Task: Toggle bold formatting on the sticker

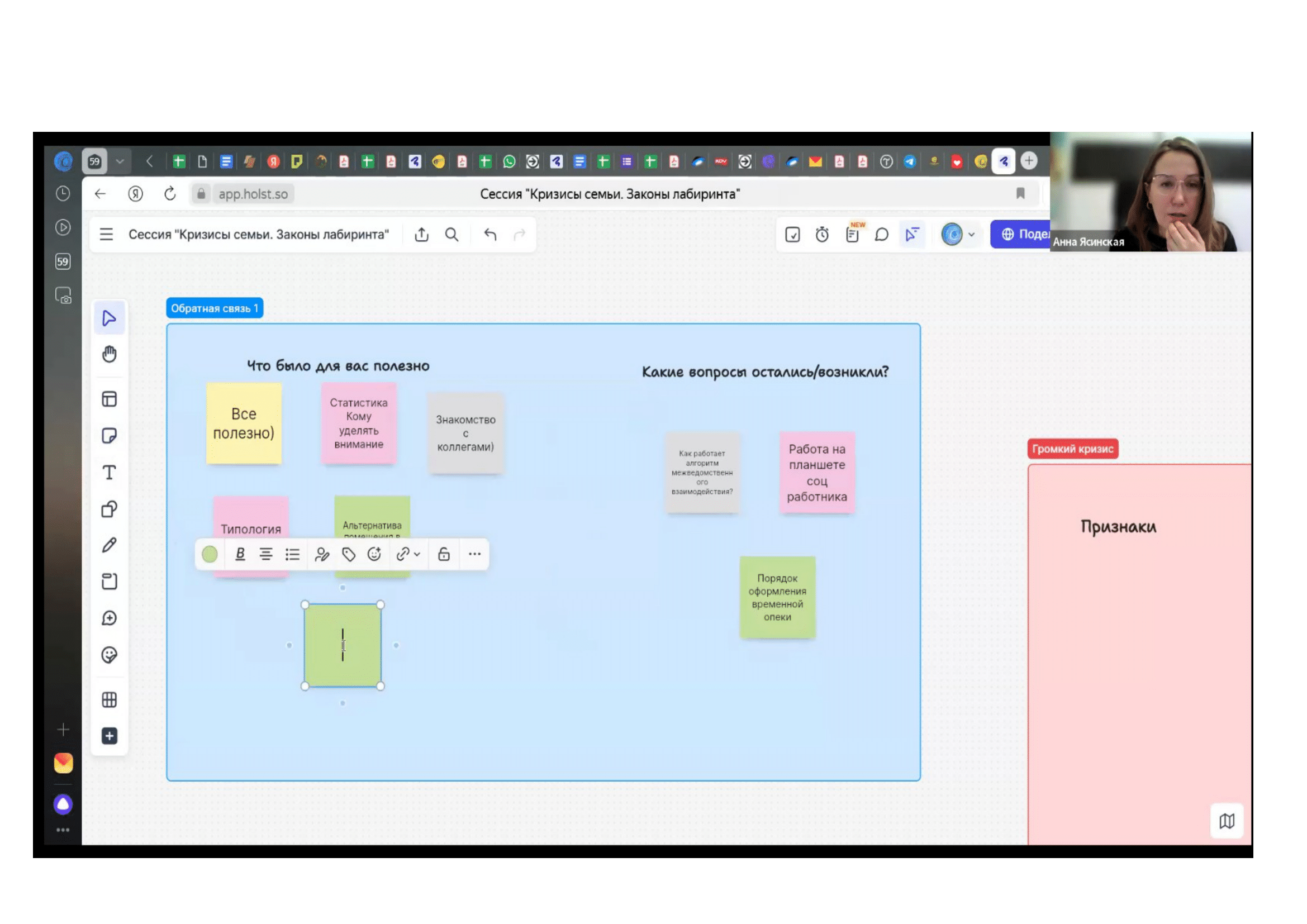Action: (240, 554)
